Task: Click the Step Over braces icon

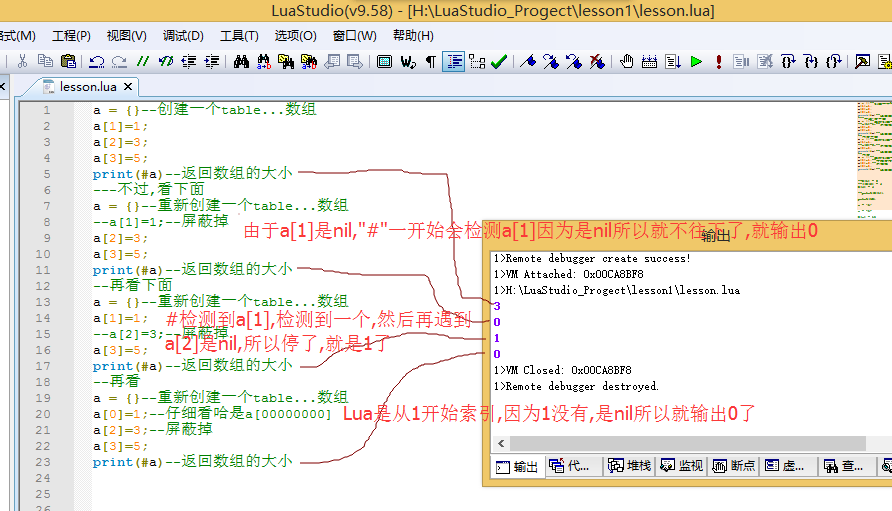Action: click(x=811, y=61)
